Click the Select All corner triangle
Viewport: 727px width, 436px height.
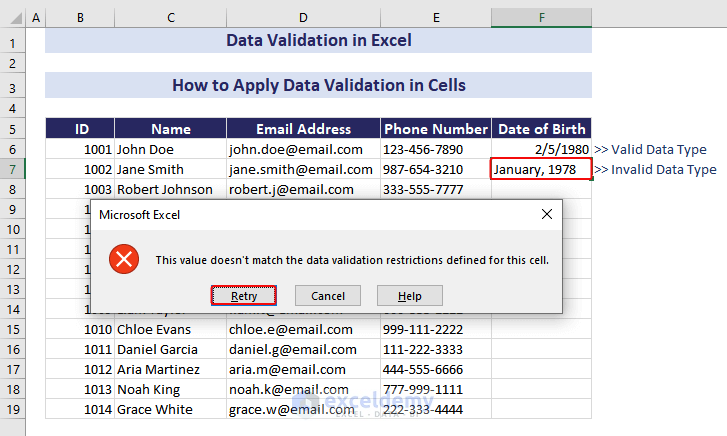click(x=13, y=18)
